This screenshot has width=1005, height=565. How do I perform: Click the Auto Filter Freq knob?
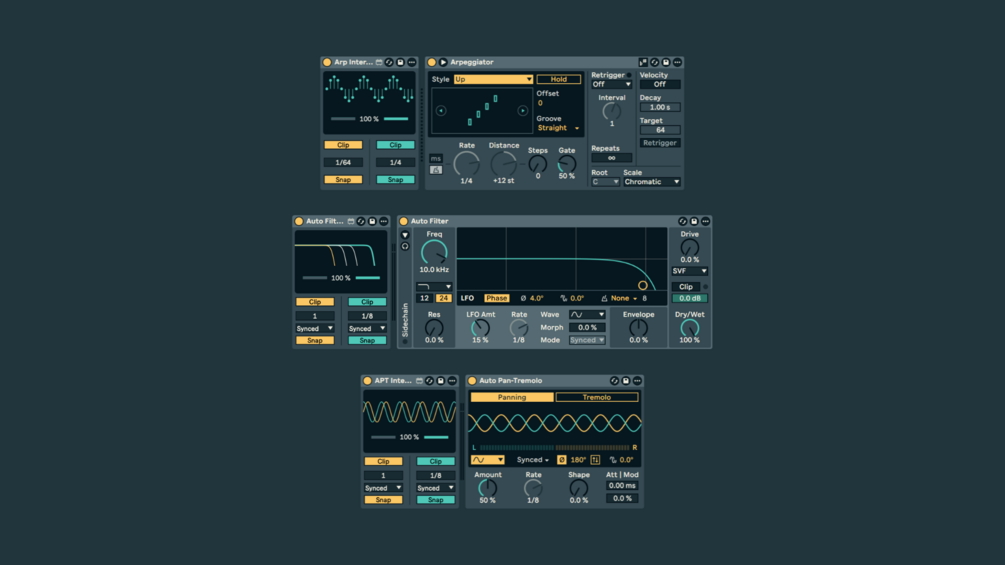[434, 253]
